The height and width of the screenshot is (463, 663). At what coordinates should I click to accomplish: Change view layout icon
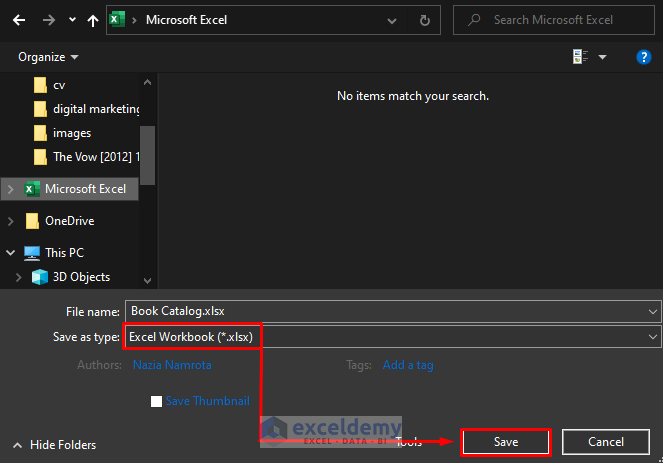click(x=580, y=57)
